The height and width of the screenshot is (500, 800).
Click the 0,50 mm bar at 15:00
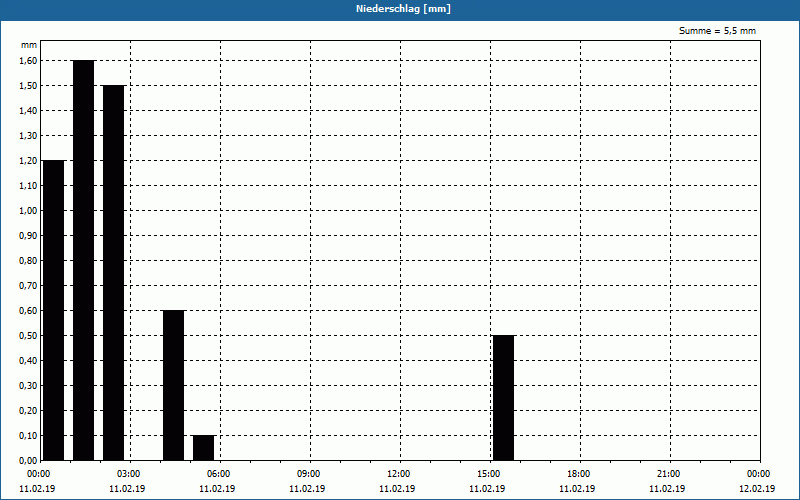[x=504, y=398]
